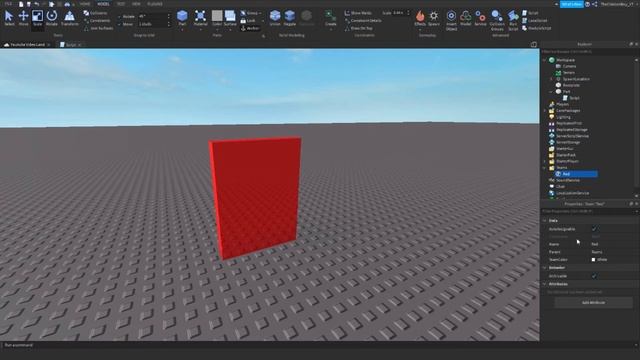Collapse the Attributes properties section

coord(544,284)
